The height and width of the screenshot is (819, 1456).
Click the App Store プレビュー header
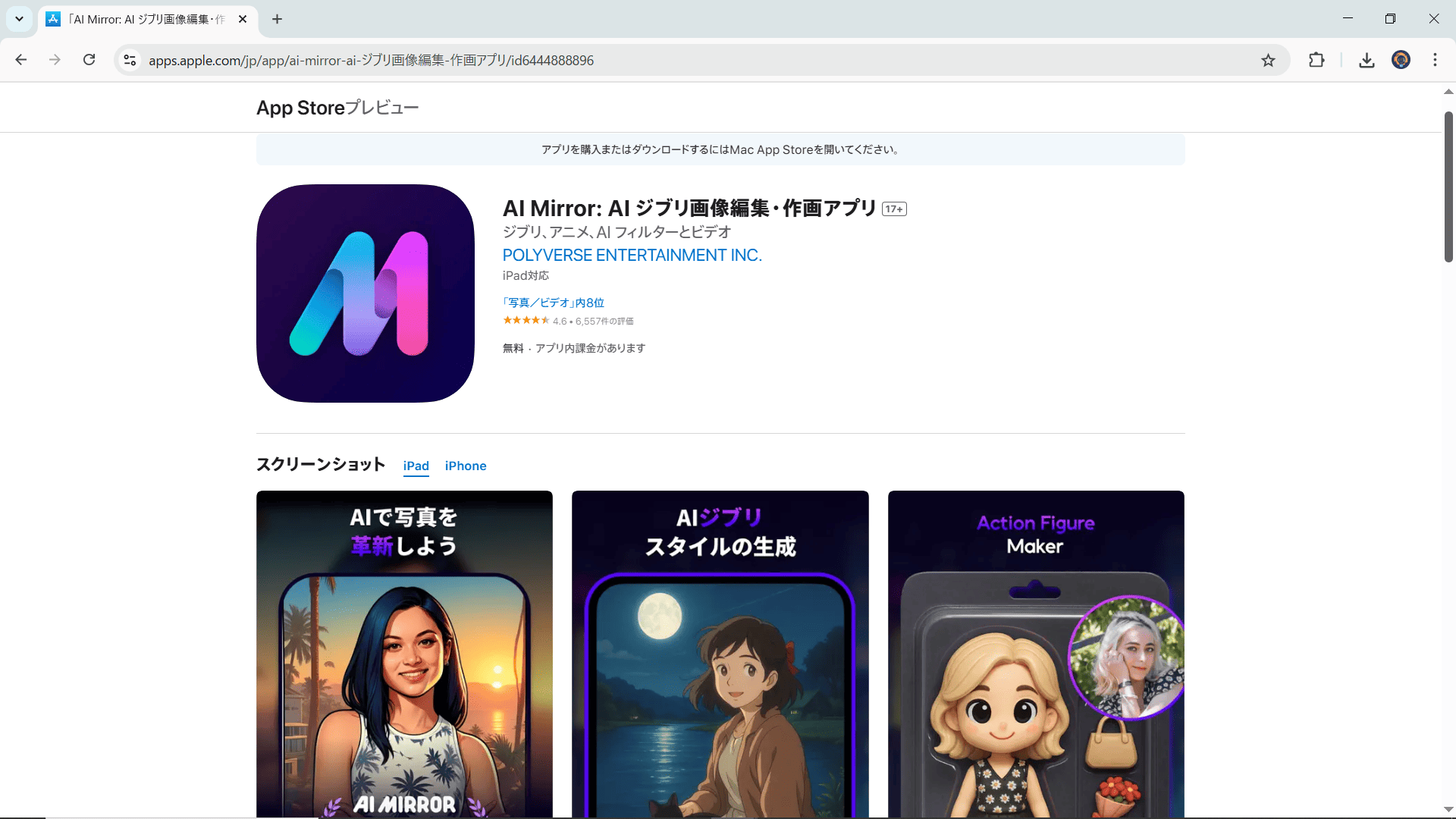click(x=337, y=108)
